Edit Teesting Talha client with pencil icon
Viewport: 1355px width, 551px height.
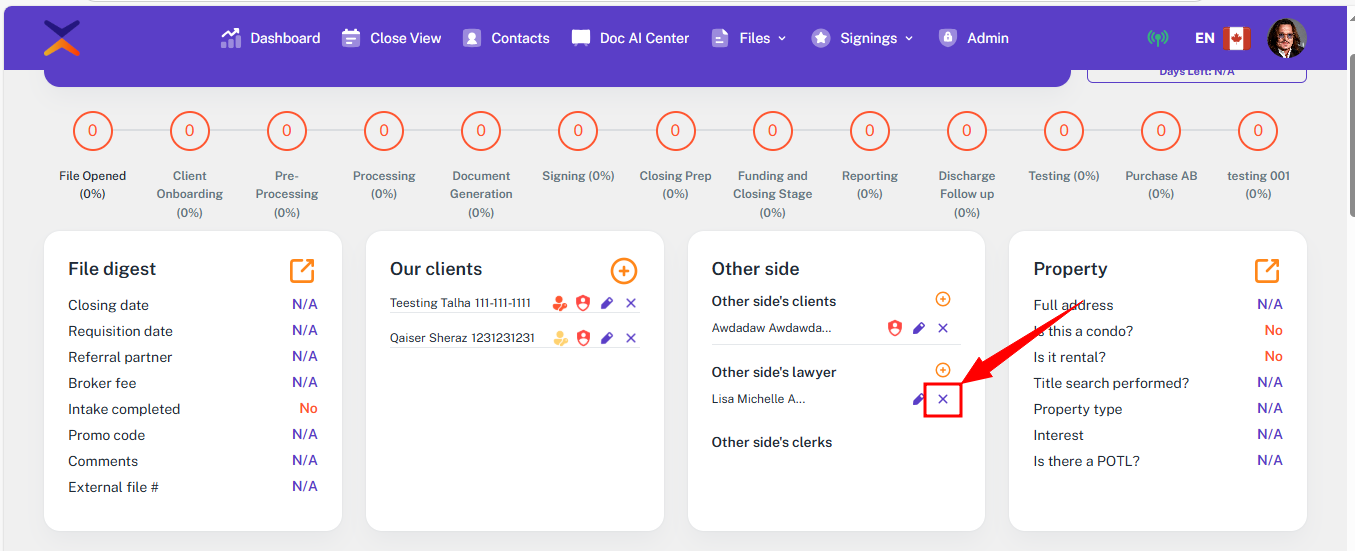click(607, 303)
